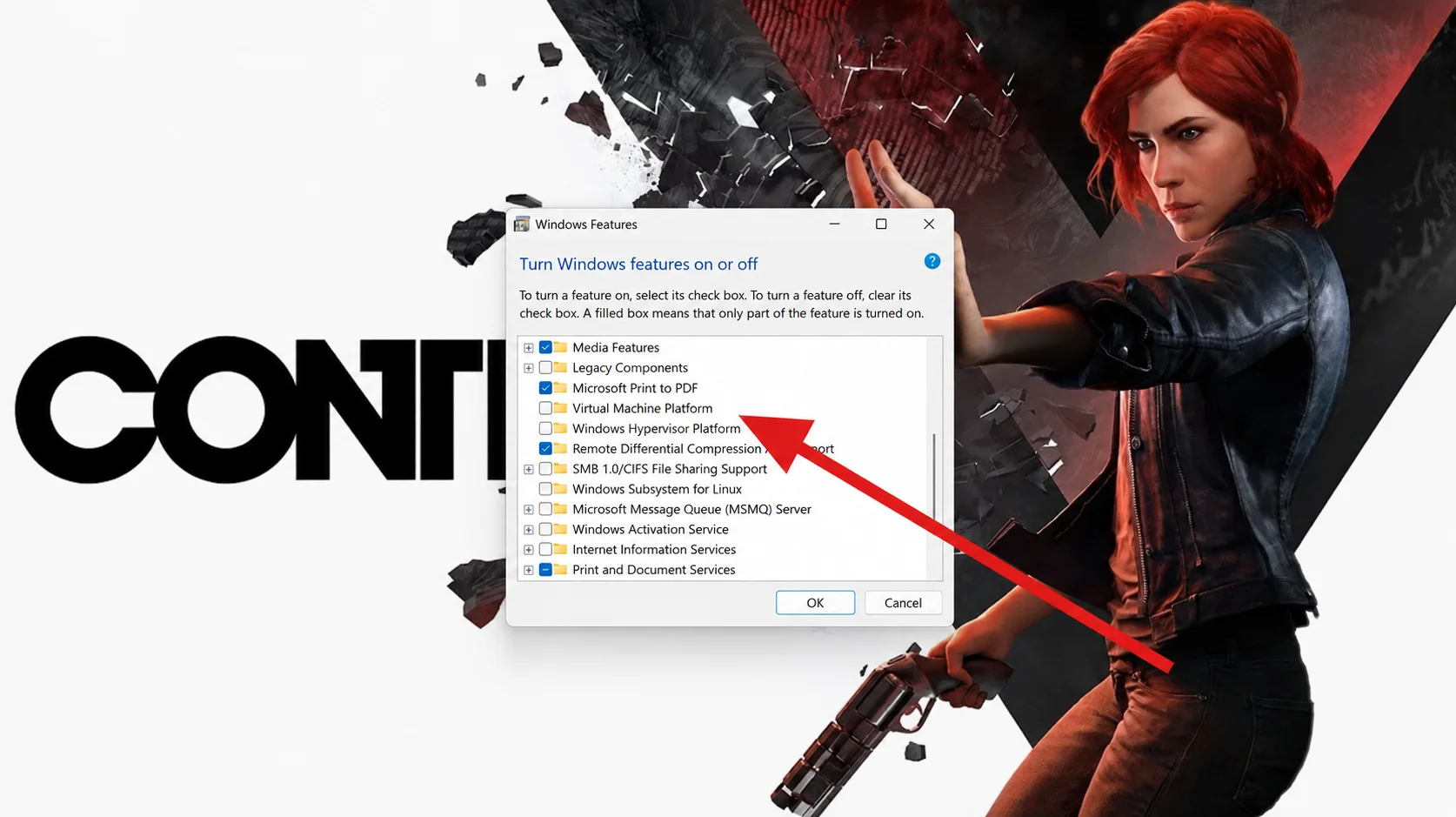Tick the Virtual Machine Platform checkbox
This screenshot has height=817, width=1456.
(x=545, y=408)
